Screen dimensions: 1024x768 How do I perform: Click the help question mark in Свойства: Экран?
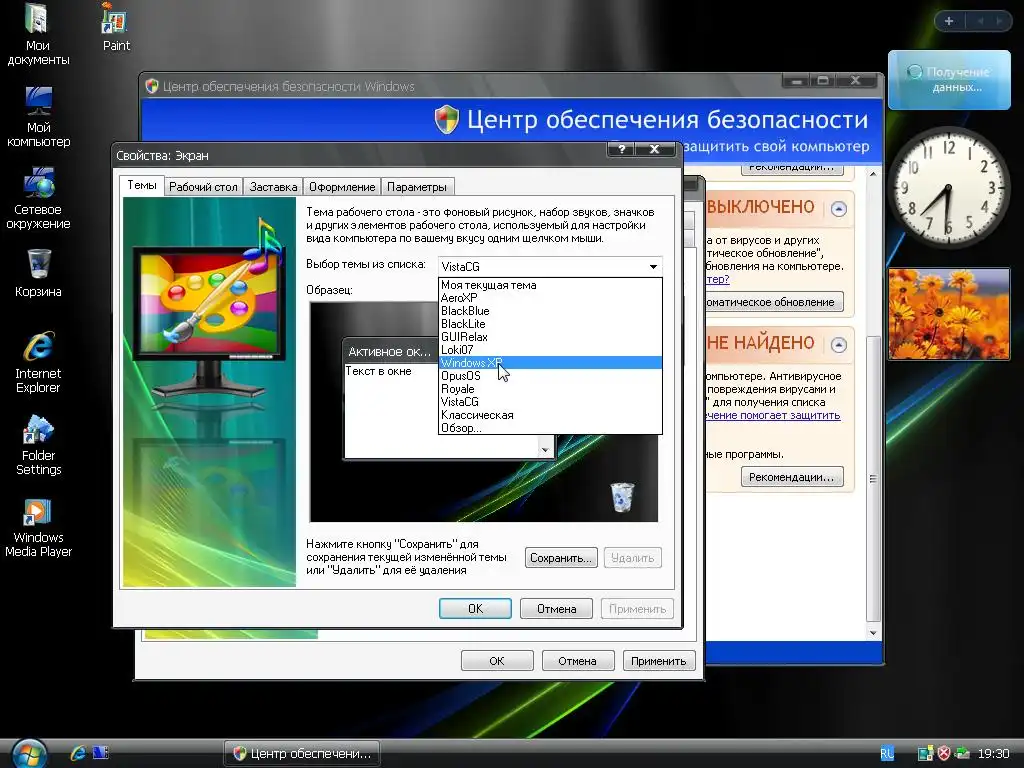click(x=622, y=149)
